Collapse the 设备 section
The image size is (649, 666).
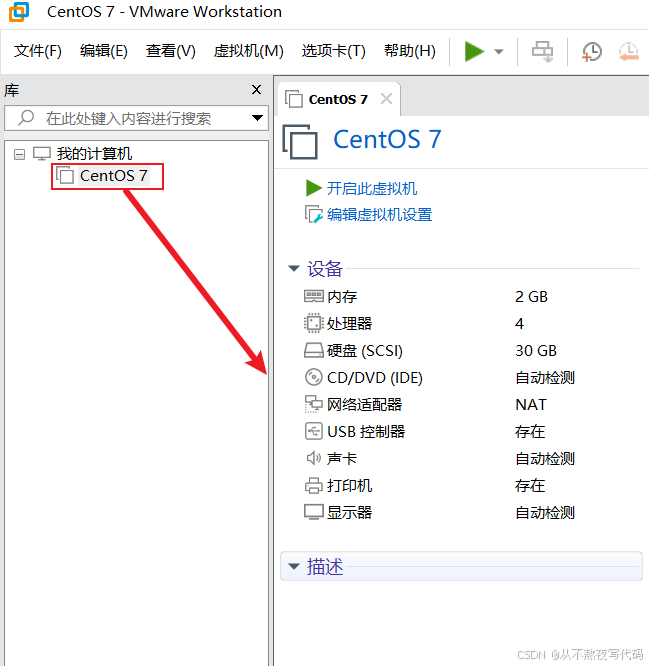pyautogui.click(x=293, y=268)
